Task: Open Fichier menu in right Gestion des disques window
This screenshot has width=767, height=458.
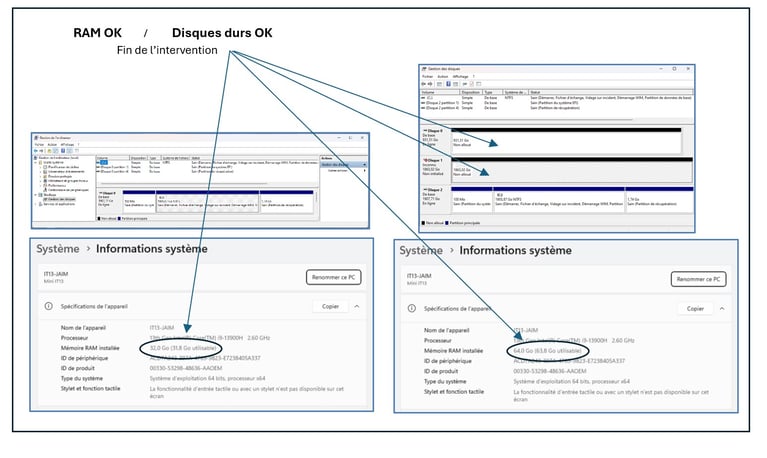Action: (x=428, y=76)
